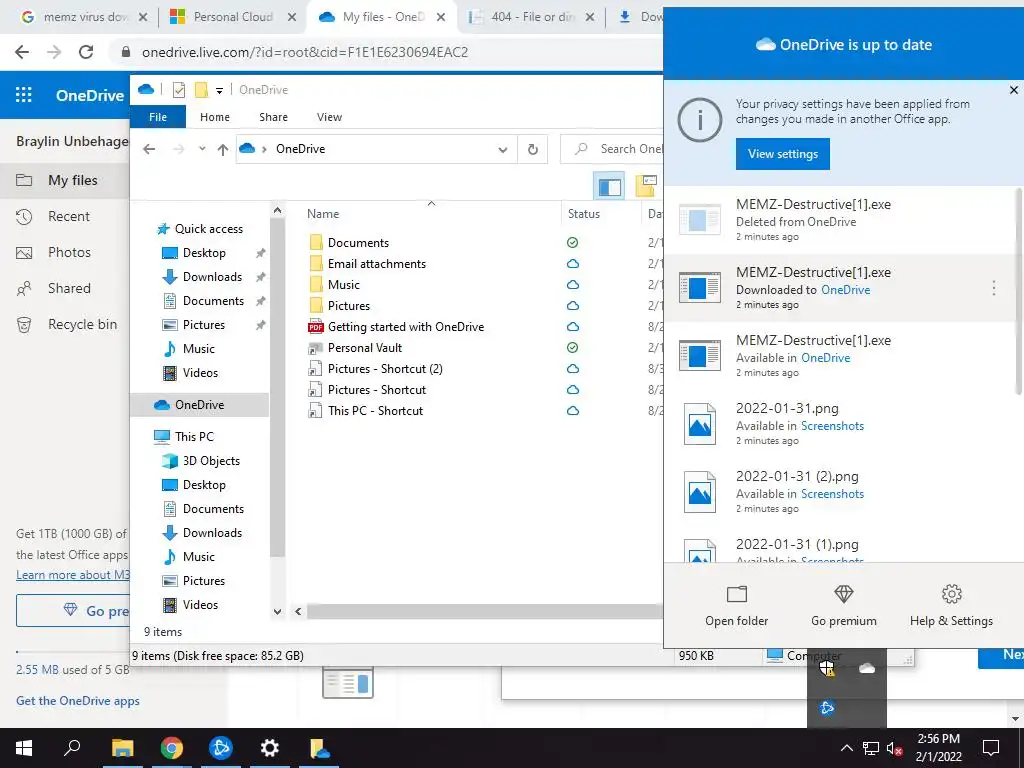Viewport: 1024px width, 768px height.
Task: Click the OneDrive link under Downloaded to
Action: [x=845, y=290]
